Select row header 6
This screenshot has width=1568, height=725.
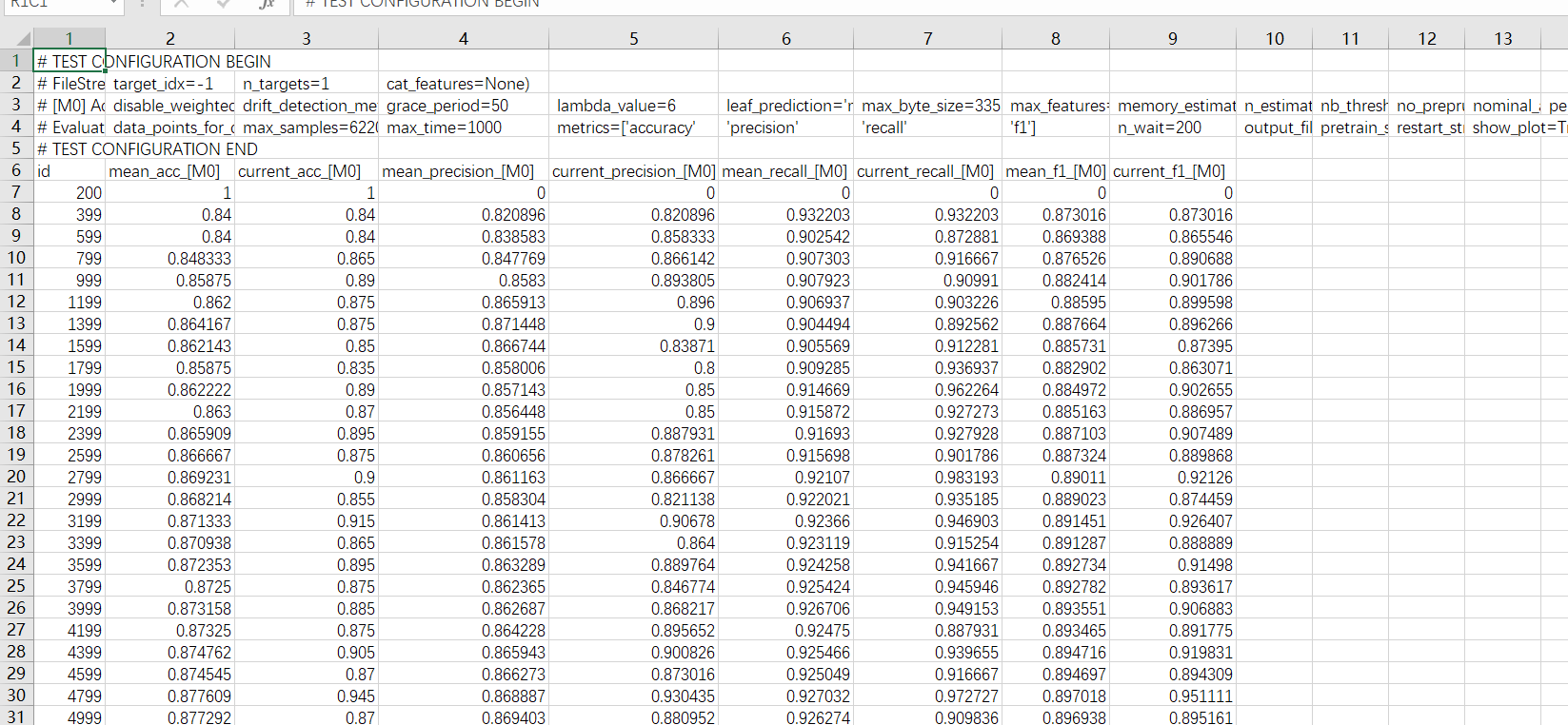pyautogui.click(x=16, y=170)
